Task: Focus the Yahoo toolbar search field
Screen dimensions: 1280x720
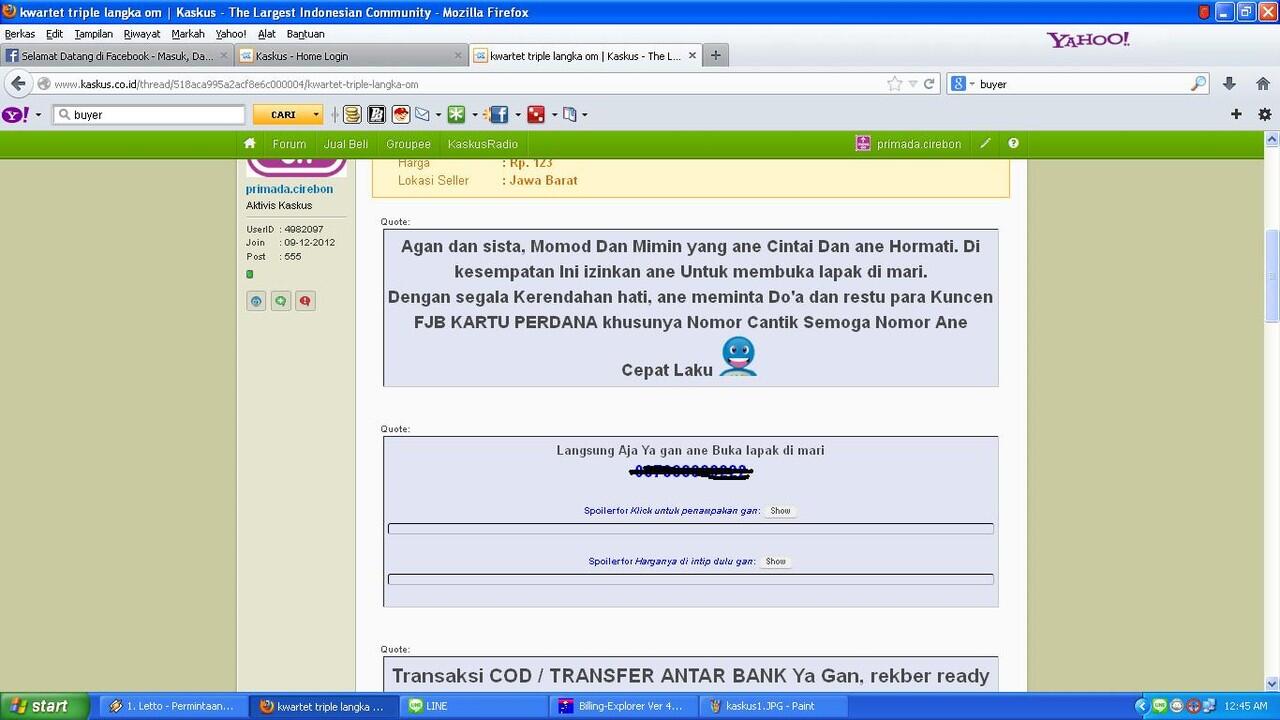Action: 148,115
